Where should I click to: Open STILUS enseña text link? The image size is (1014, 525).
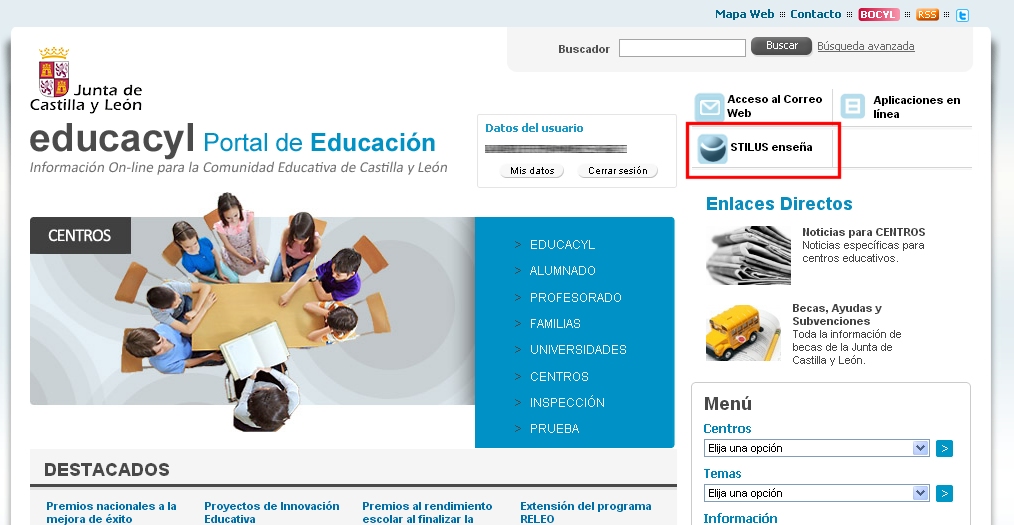tap(771, 147)
